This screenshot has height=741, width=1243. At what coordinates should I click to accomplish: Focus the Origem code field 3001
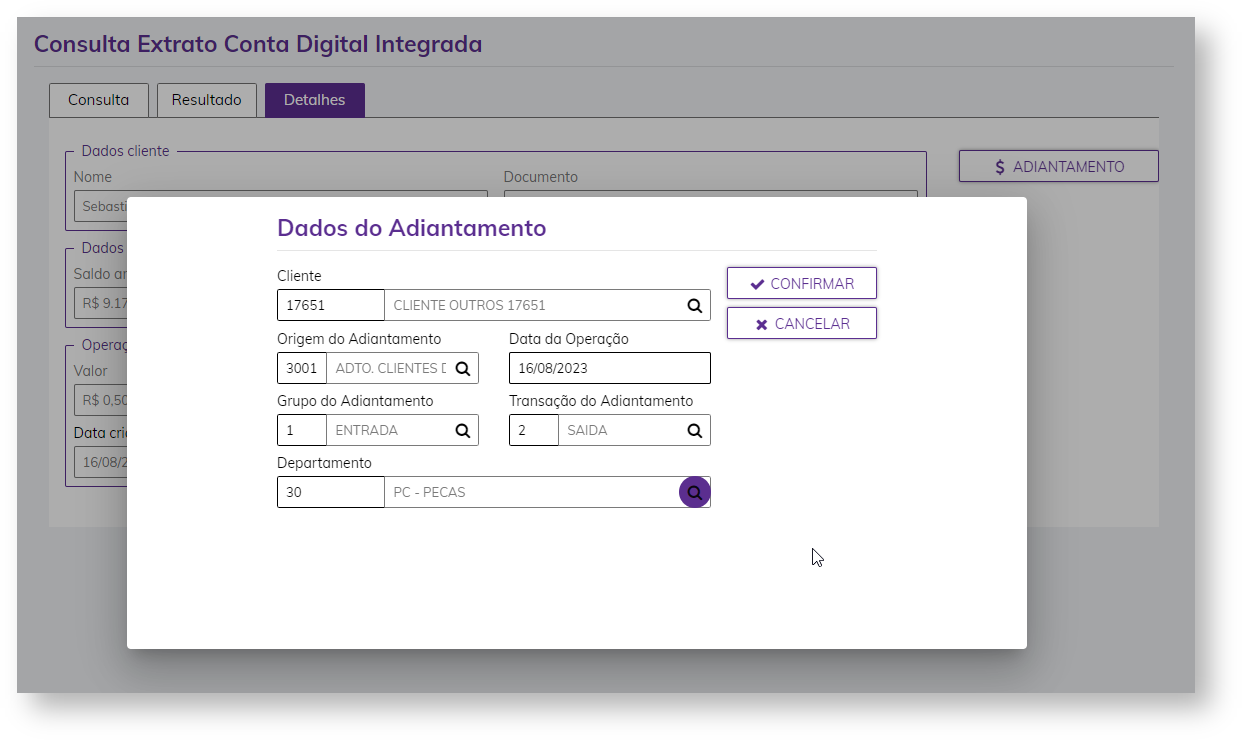tap(302, 368)
